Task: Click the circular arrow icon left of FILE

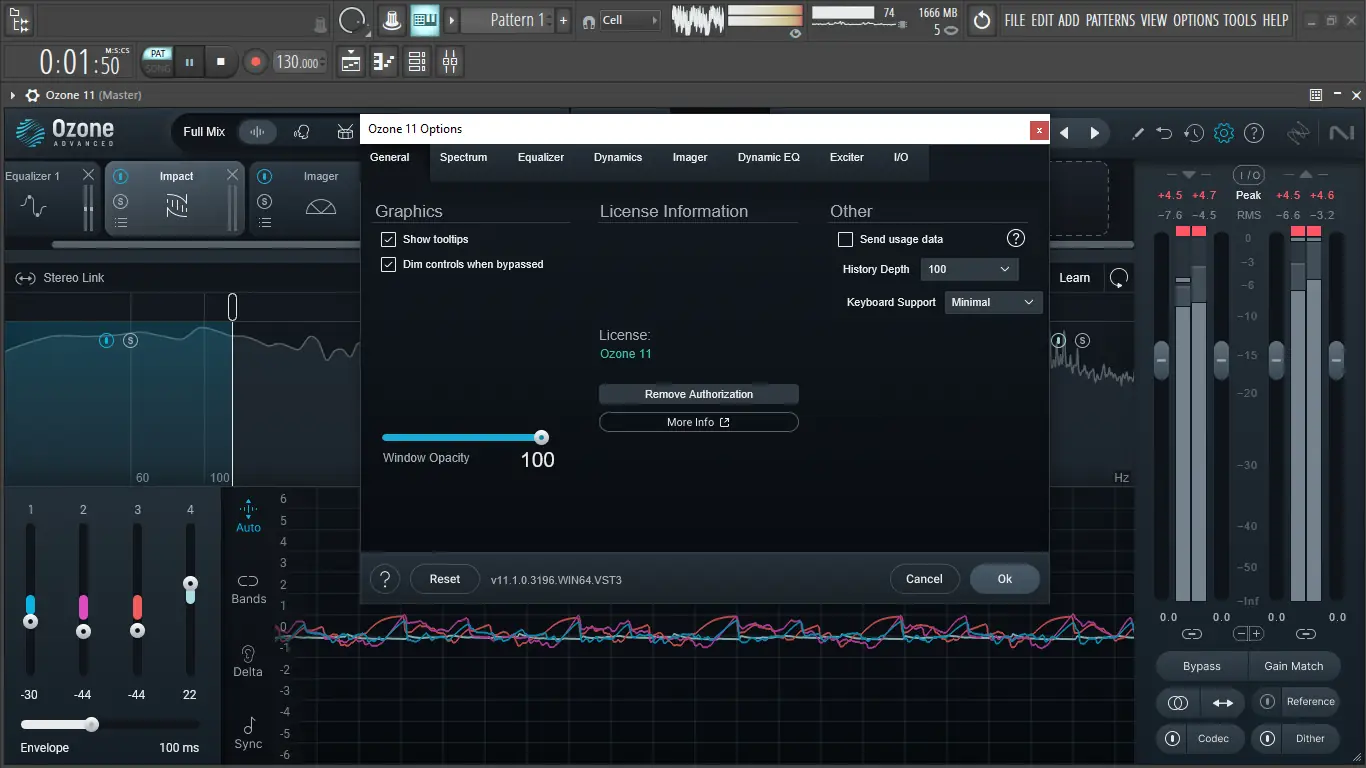Action: pos(982,20)
